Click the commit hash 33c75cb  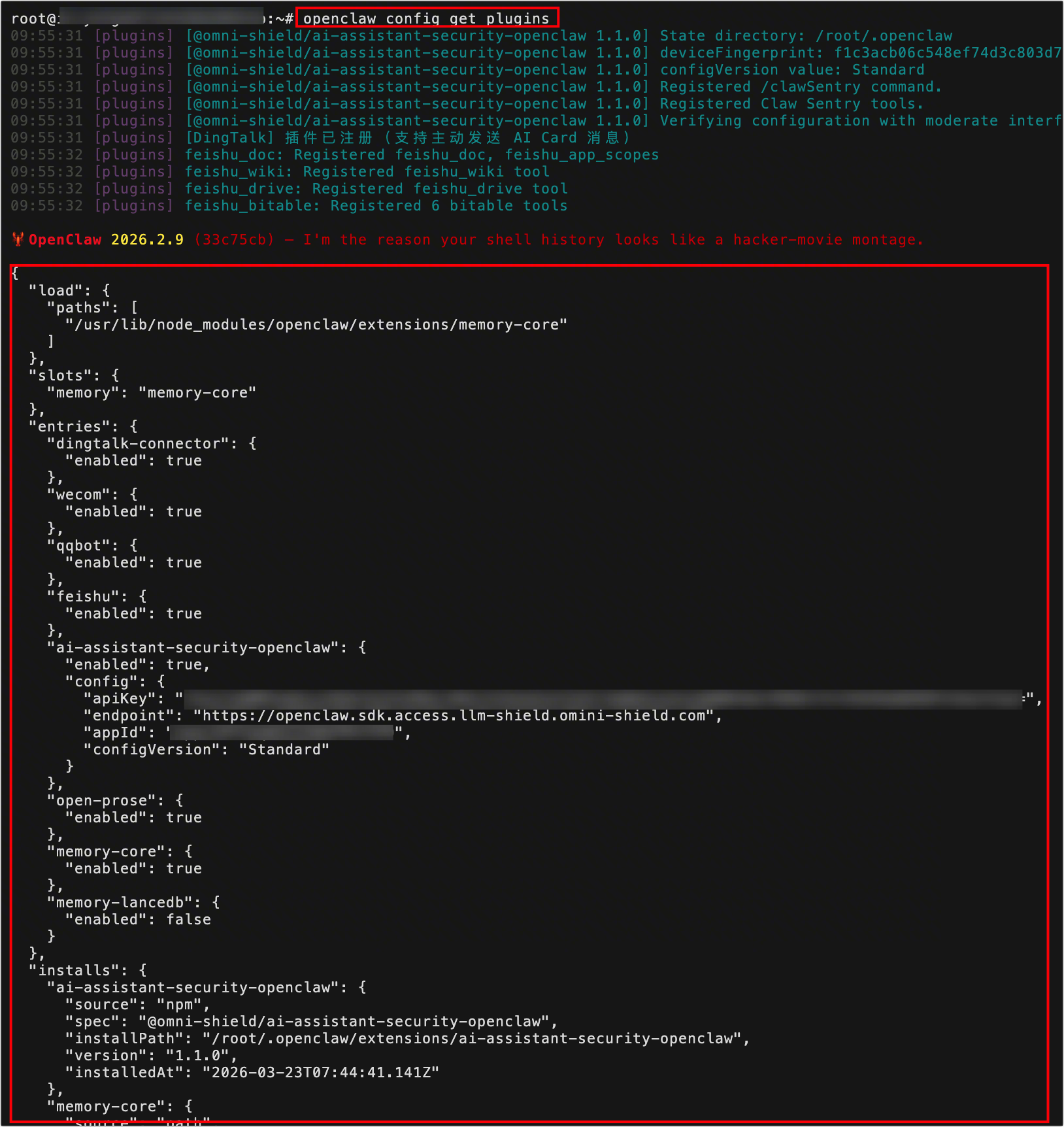(234, 240)
